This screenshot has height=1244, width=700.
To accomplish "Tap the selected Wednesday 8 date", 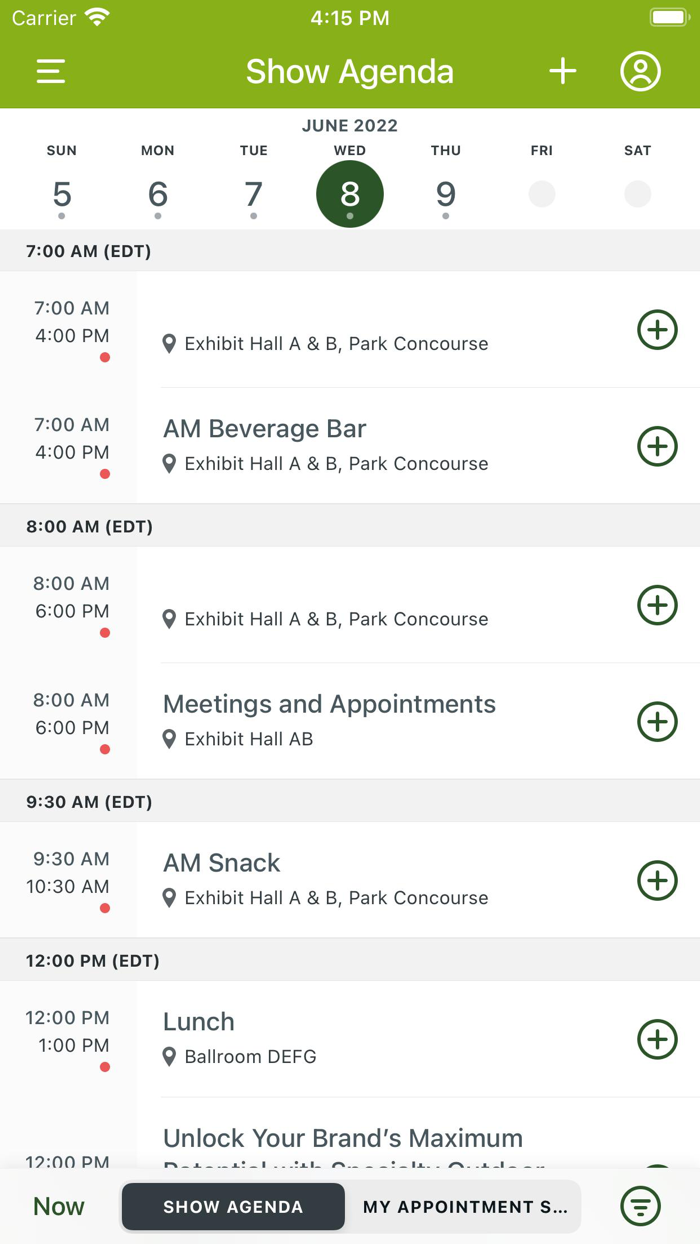I will 350,193.
